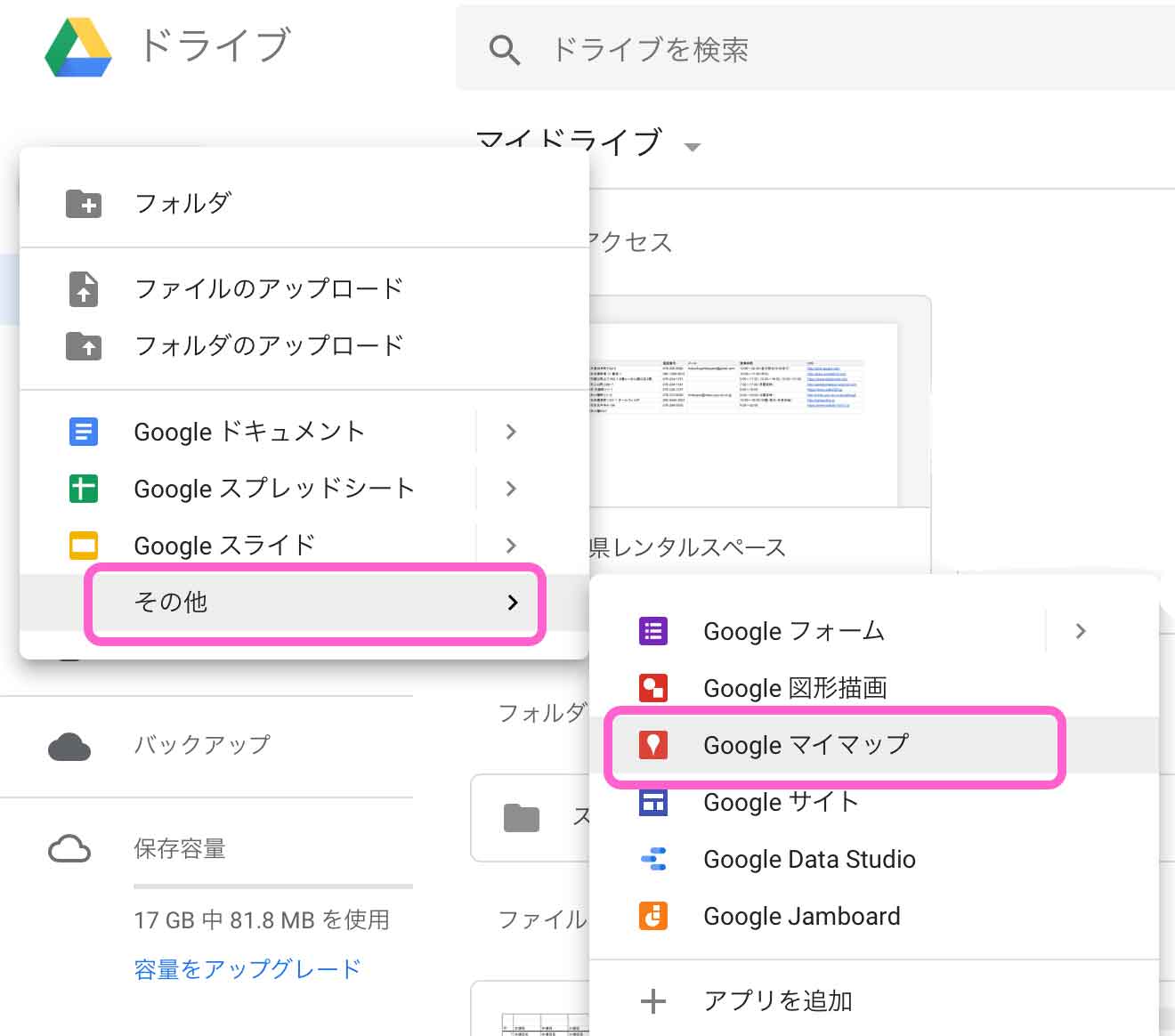Select Google マイマップ entry

pos(874,745)
